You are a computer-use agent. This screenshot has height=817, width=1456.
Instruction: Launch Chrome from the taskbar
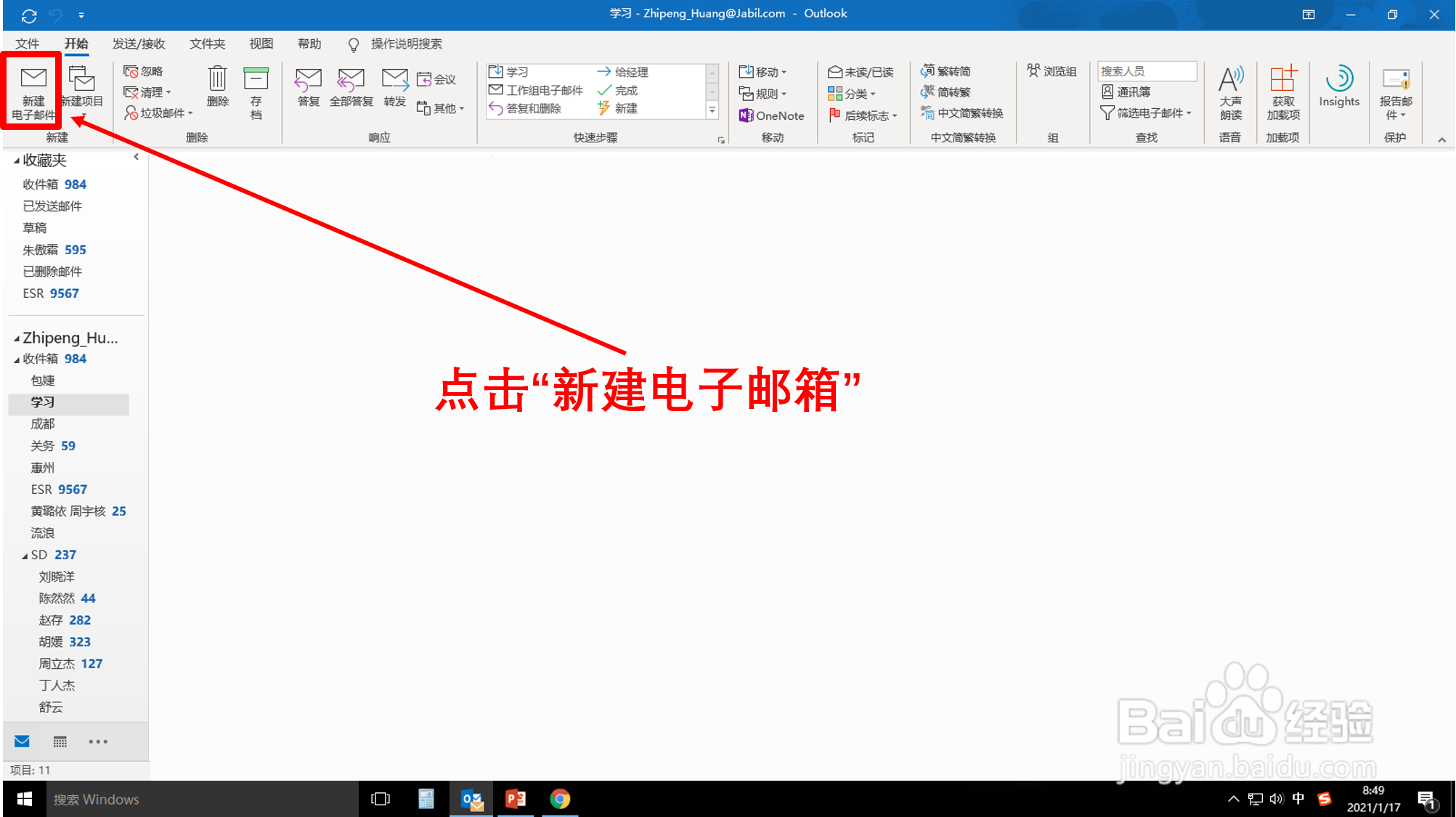click(x=560, y=799)
